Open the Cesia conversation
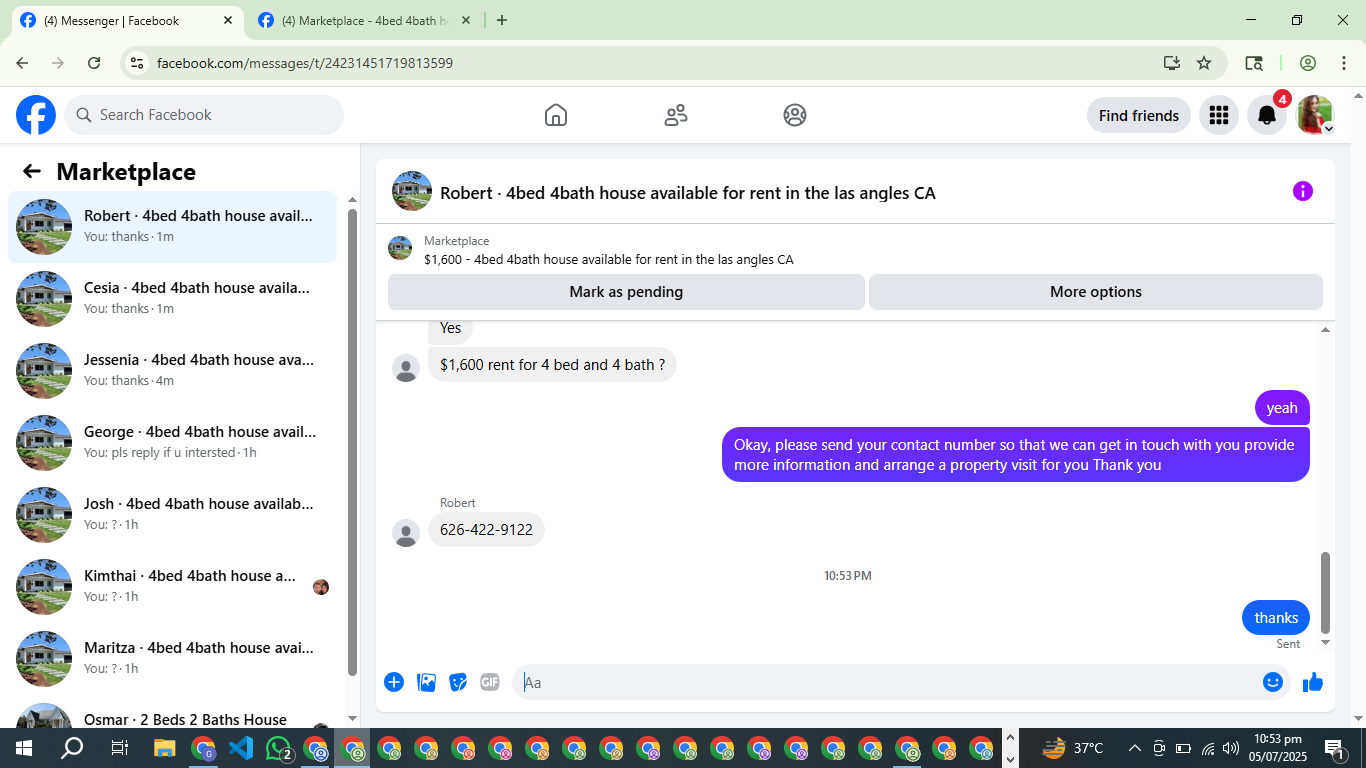Viewport: 1366px width, 768px height. click(x=172, y=299)
